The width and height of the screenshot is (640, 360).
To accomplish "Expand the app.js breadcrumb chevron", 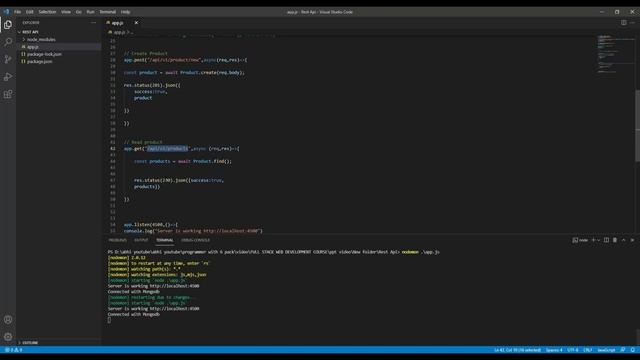I will [x=128, y=32].
